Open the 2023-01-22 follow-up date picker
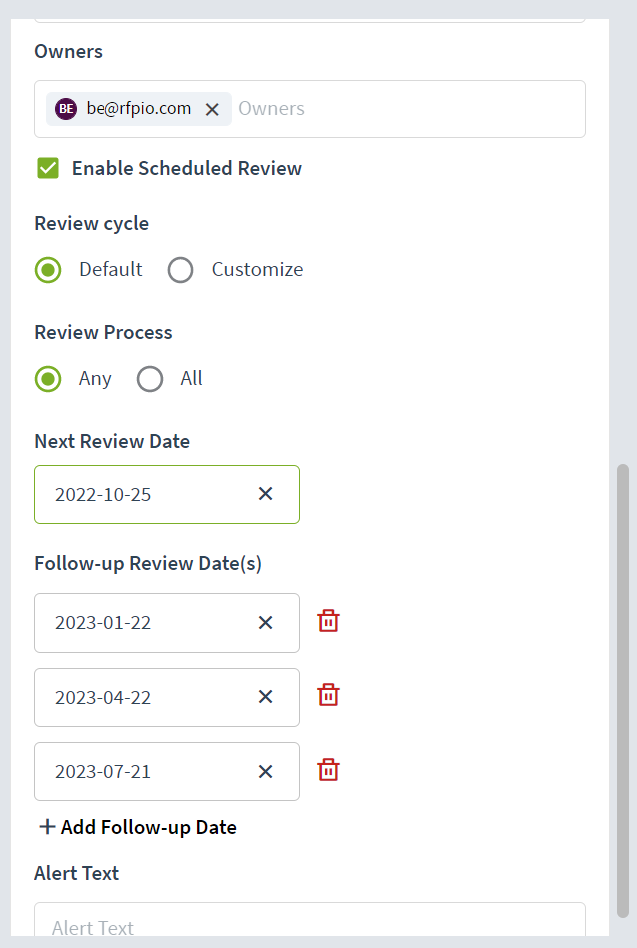 pyautogui.click(x=145, y=623)
